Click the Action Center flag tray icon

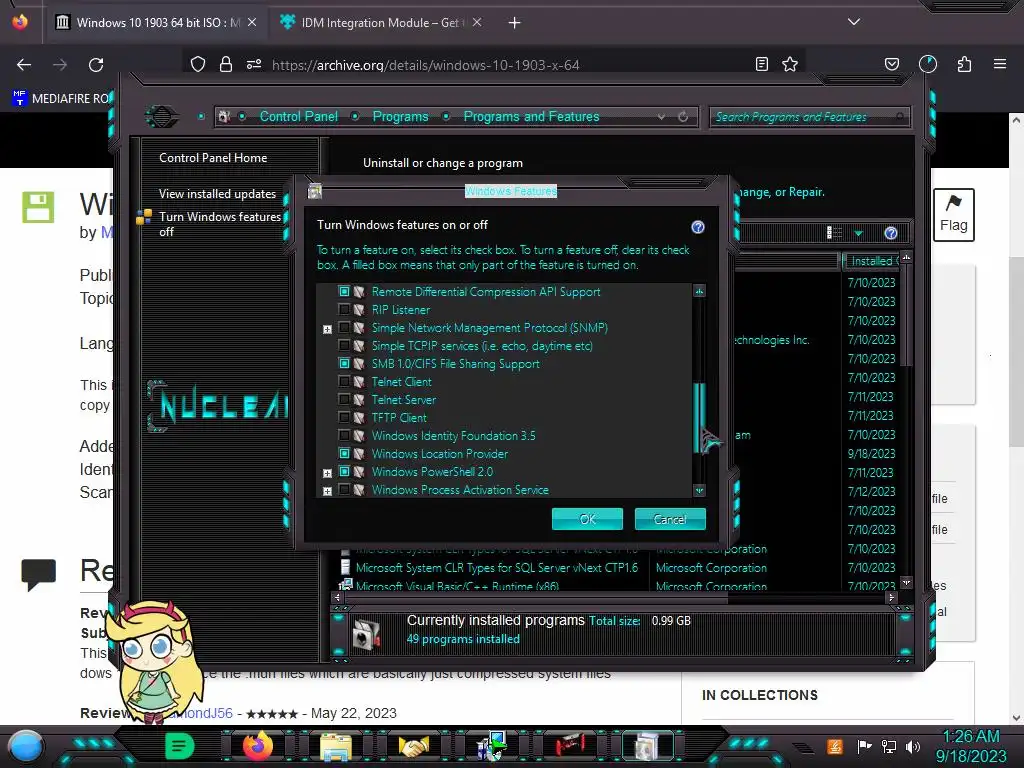pyautogui.click(x=865, y=746)
